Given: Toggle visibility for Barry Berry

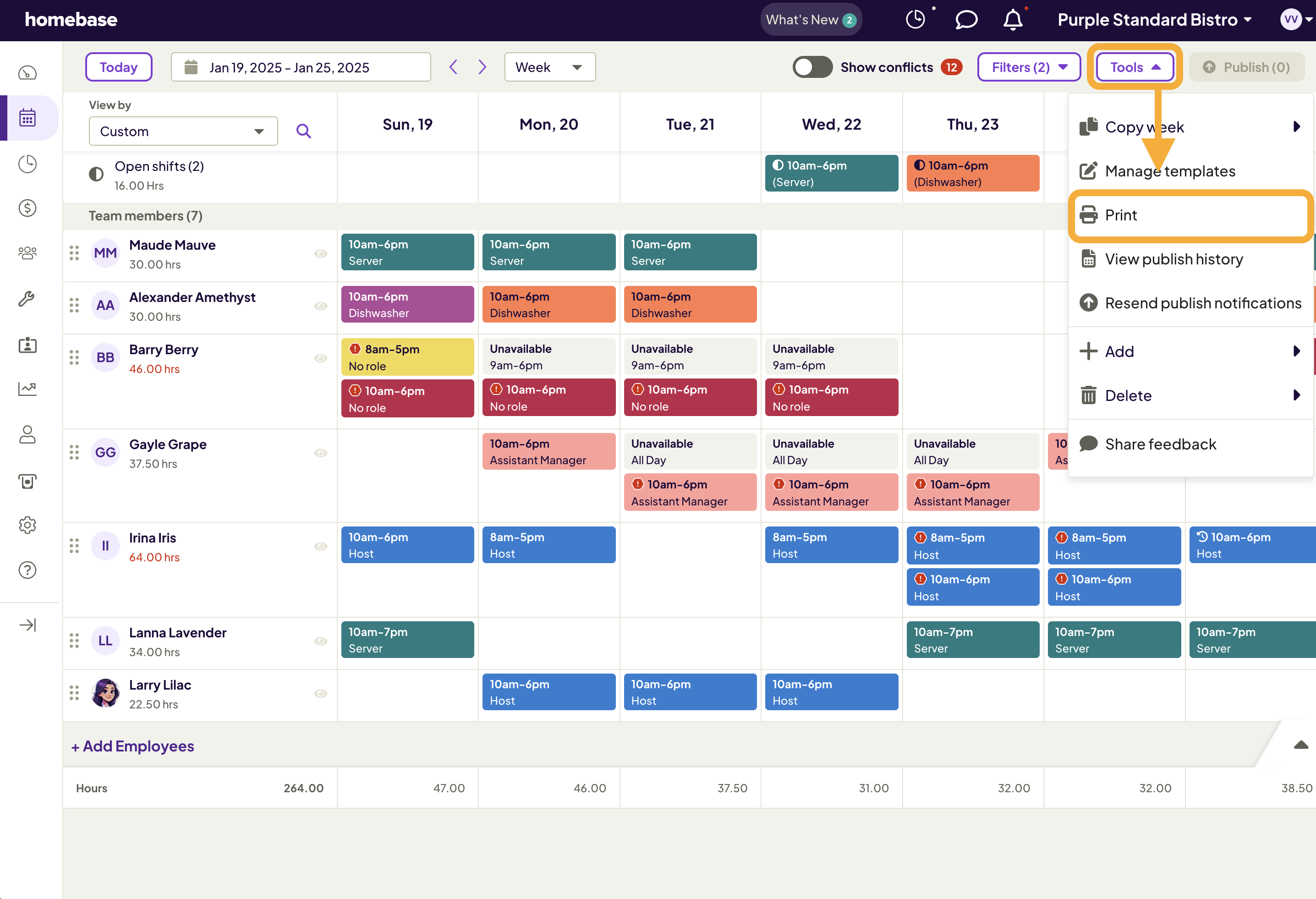Looking at the screenshot, I should pos(320,358).
